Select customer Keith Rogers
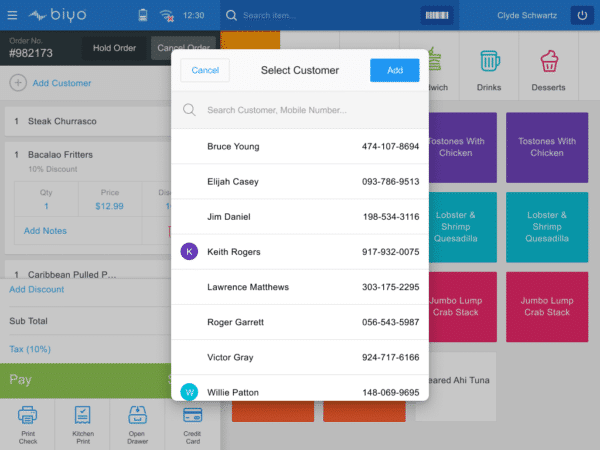 coord(300,252)
